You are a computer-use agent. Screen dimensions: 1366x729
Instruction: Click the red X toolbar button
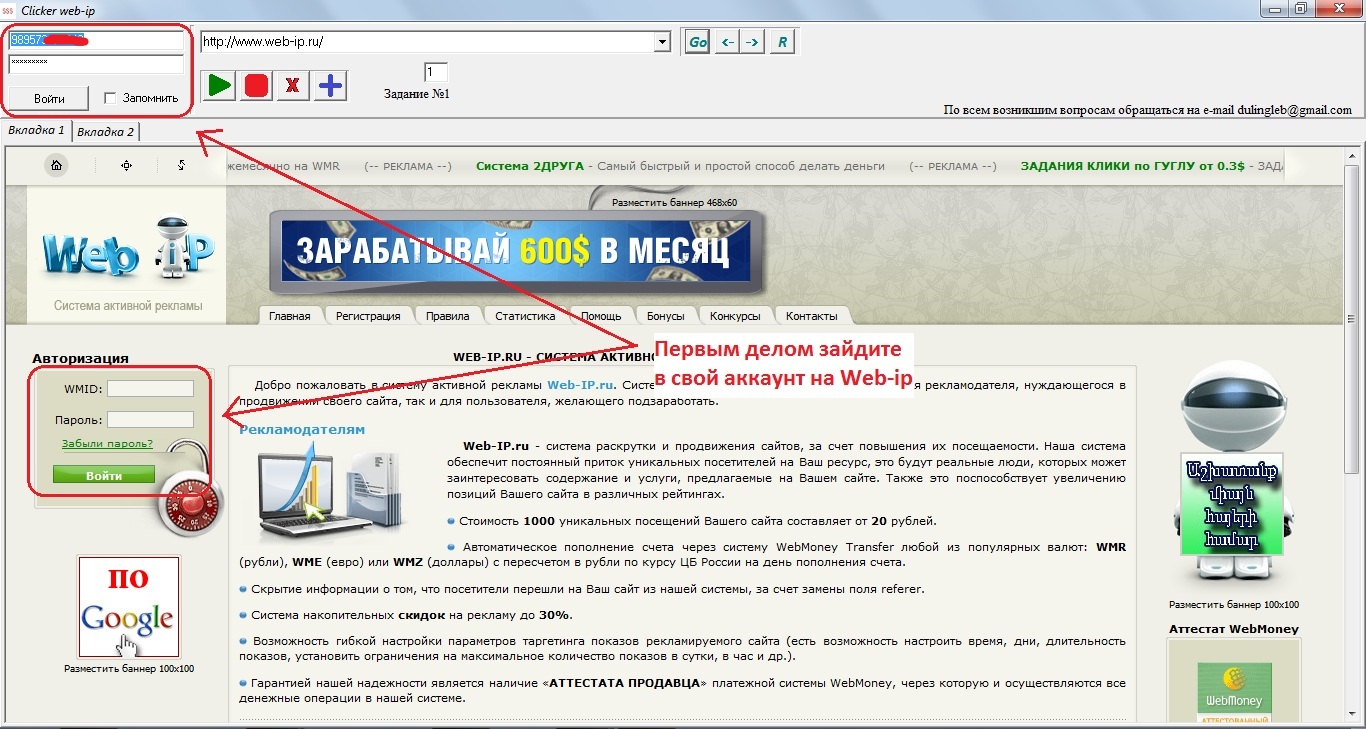tap(292, 85)
